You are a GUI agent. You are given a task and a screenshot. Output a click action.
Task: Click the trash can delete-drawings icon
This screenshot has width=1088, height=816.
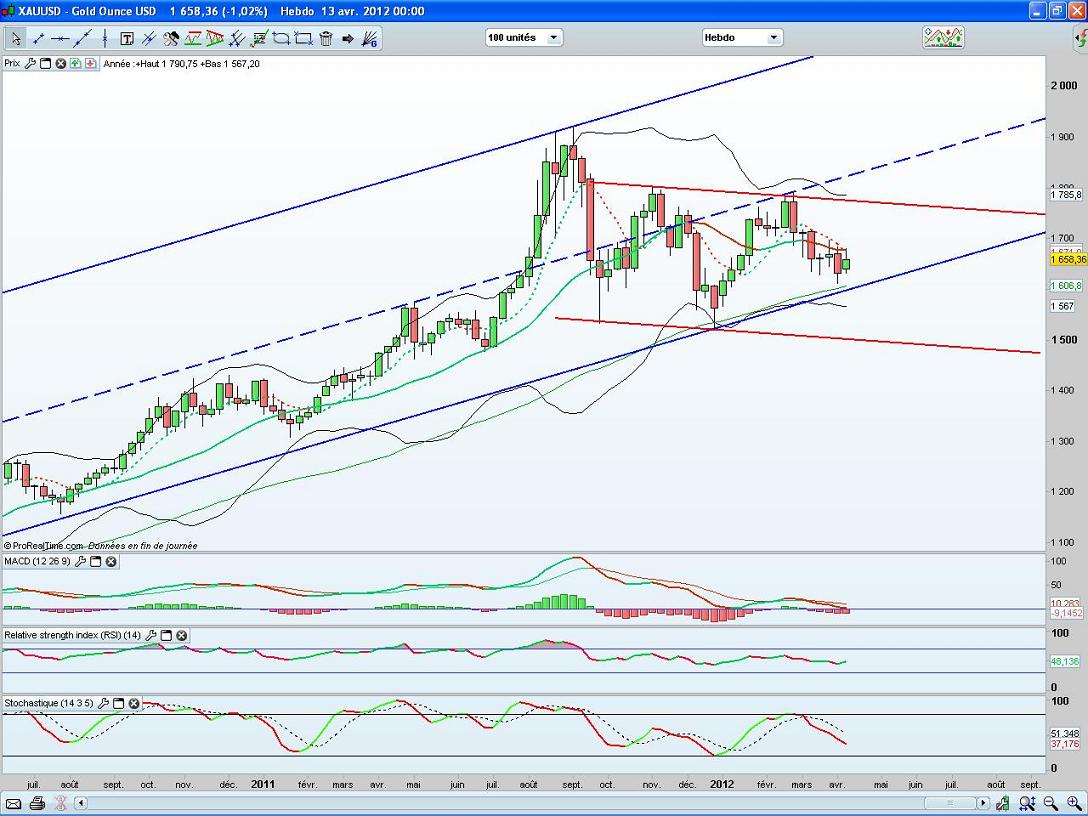325,39
